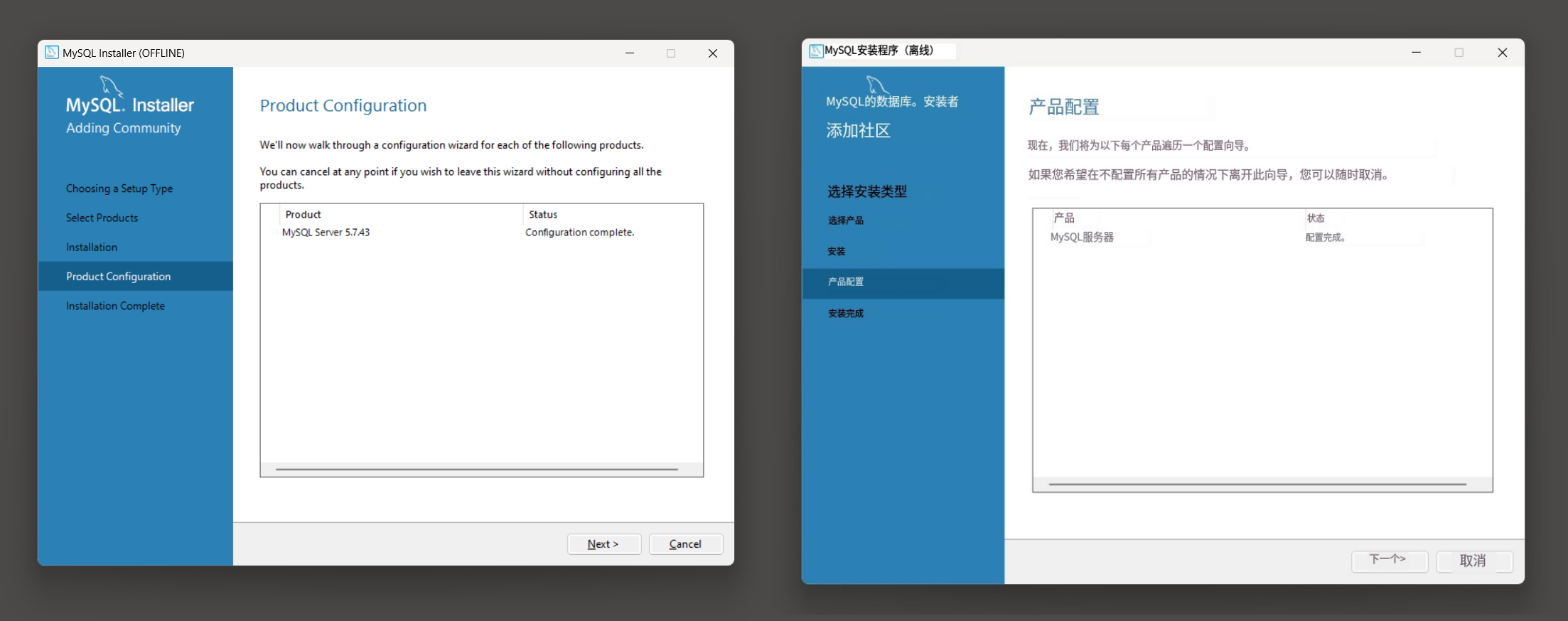
Task: Select the Select Products step
Action: [x=102, y=218]
